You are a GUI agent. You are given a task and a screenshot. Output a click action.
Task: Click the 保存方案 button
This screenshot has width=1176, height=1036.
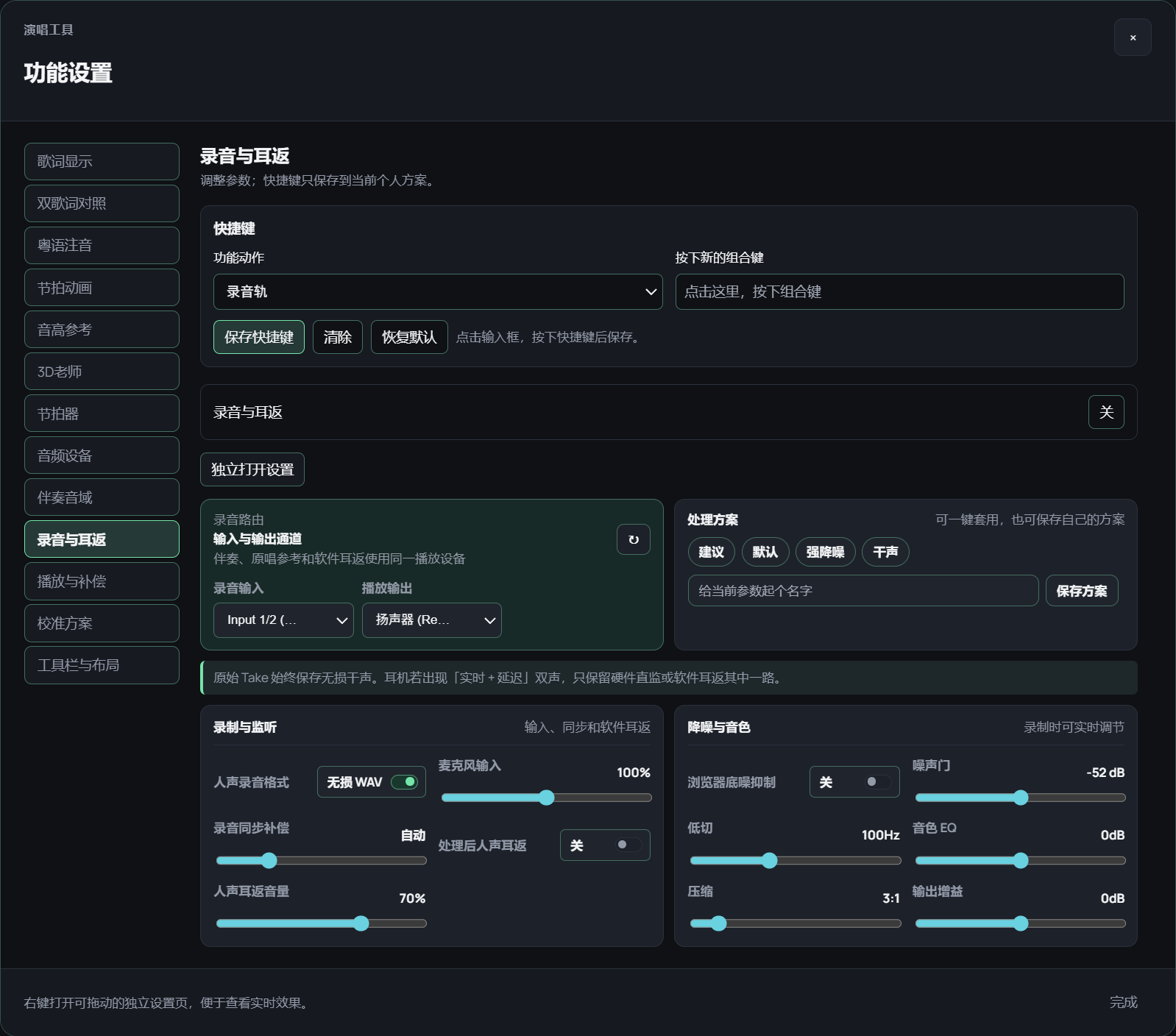coord(1082,591)
